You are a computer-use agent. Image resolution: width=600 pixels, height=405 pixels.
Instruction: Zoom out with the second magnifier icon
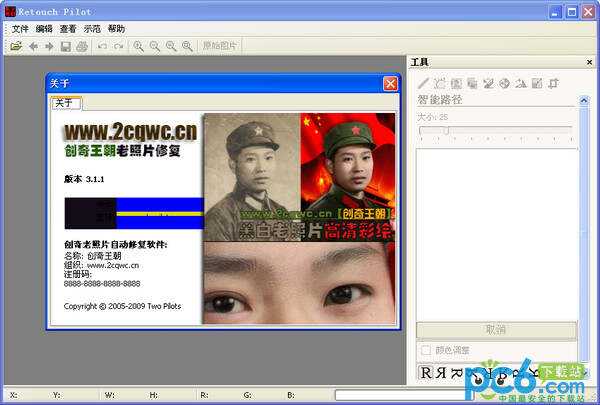click(x=155, y=46)
